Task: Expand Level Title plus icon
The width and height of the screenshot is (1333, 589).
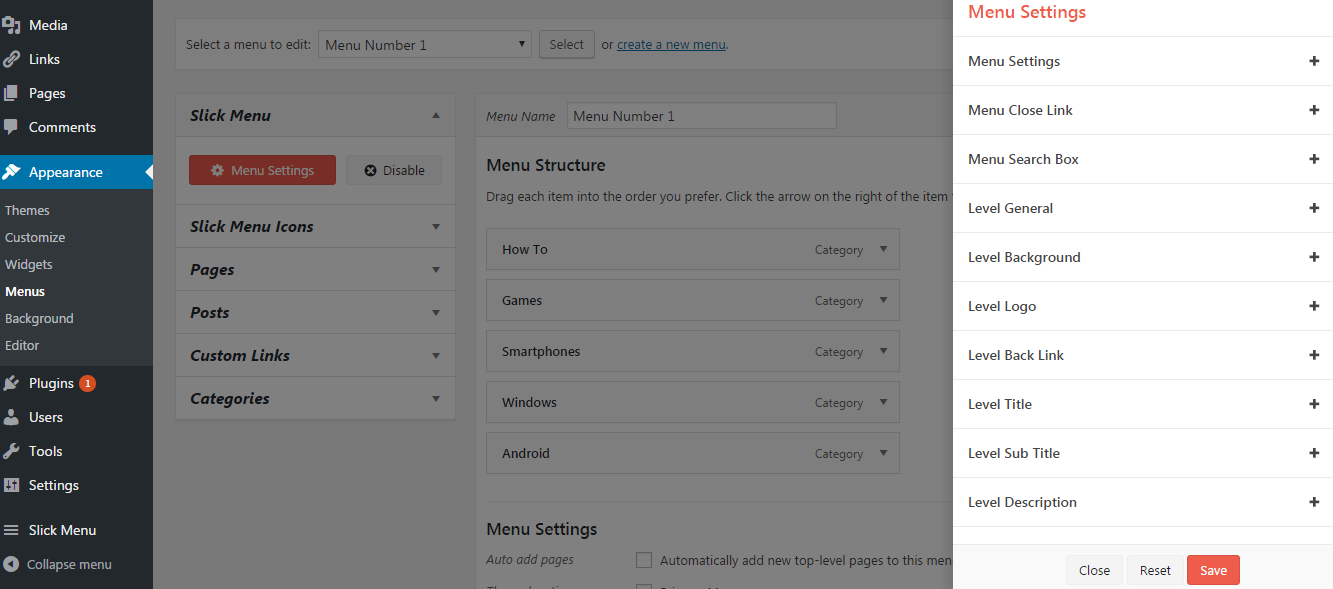Action: click(1314, 404)
